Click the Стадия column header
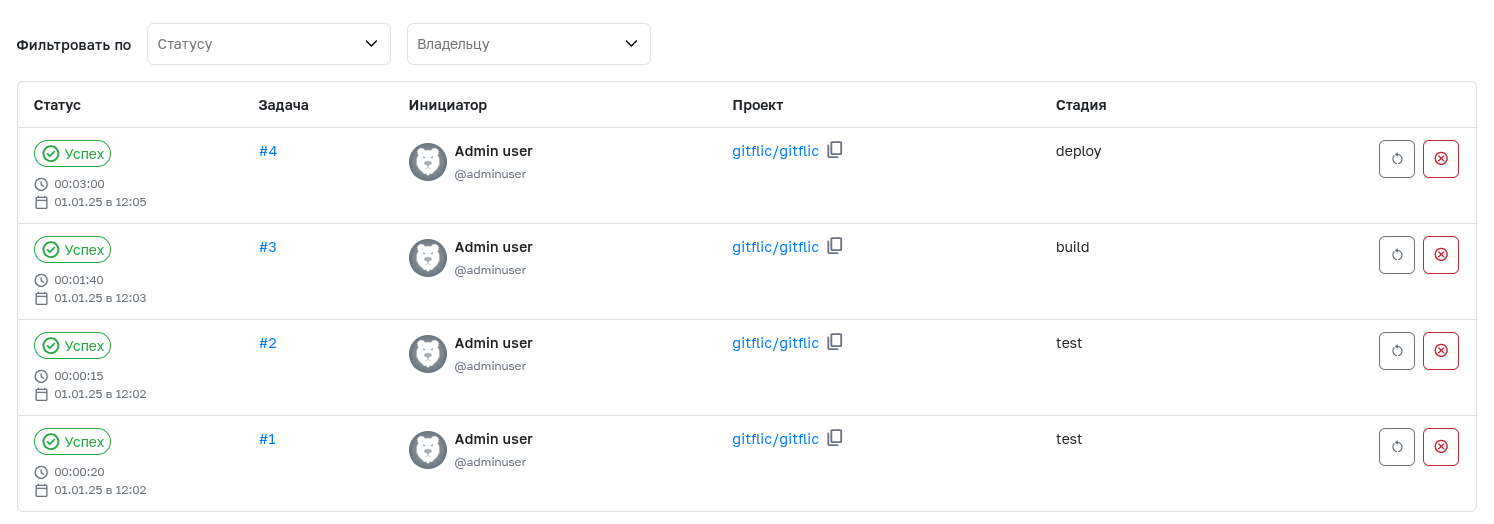Image resolution: width=1494 pixels, height=524 pixels. (x=1080, y=105)
